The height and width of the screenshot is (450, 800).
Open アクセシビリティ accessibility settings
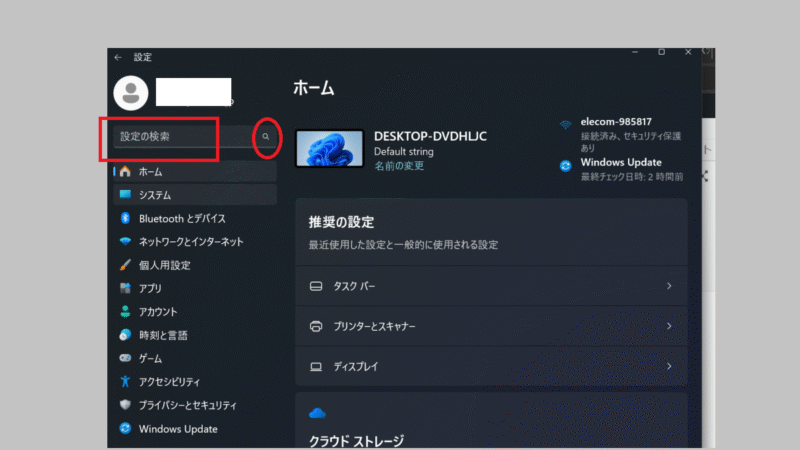[195, 382]
